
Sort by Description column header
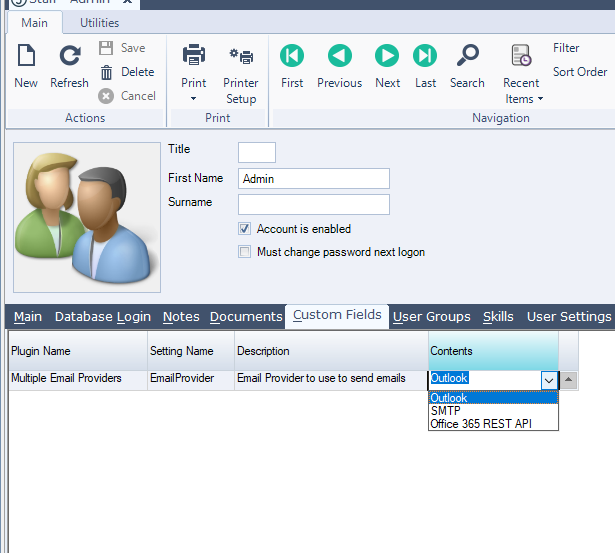331,351
